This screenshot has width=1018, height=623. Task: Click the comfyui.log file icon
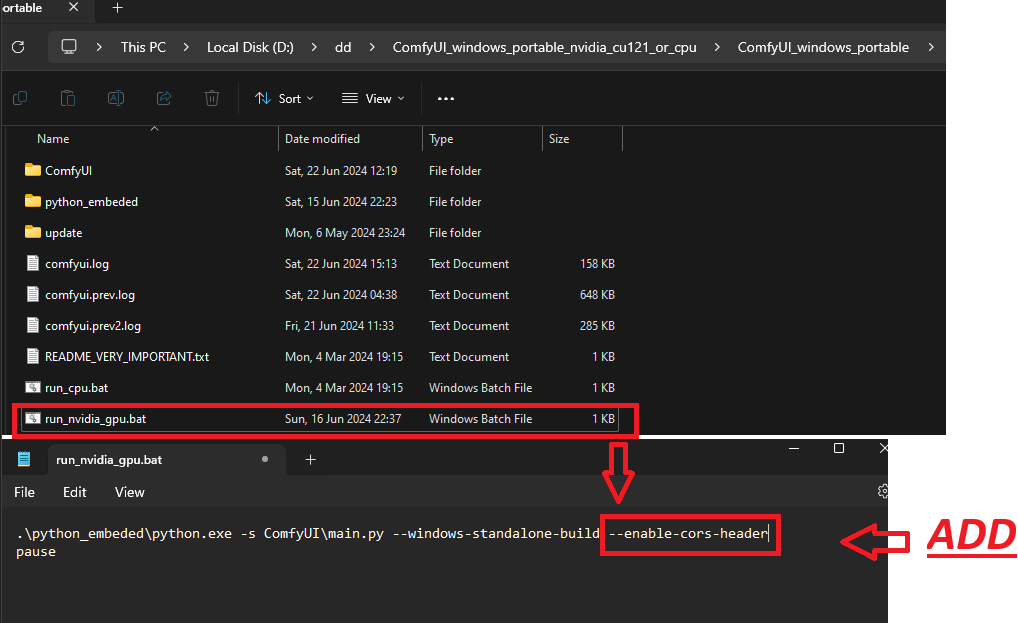point(32,263)
